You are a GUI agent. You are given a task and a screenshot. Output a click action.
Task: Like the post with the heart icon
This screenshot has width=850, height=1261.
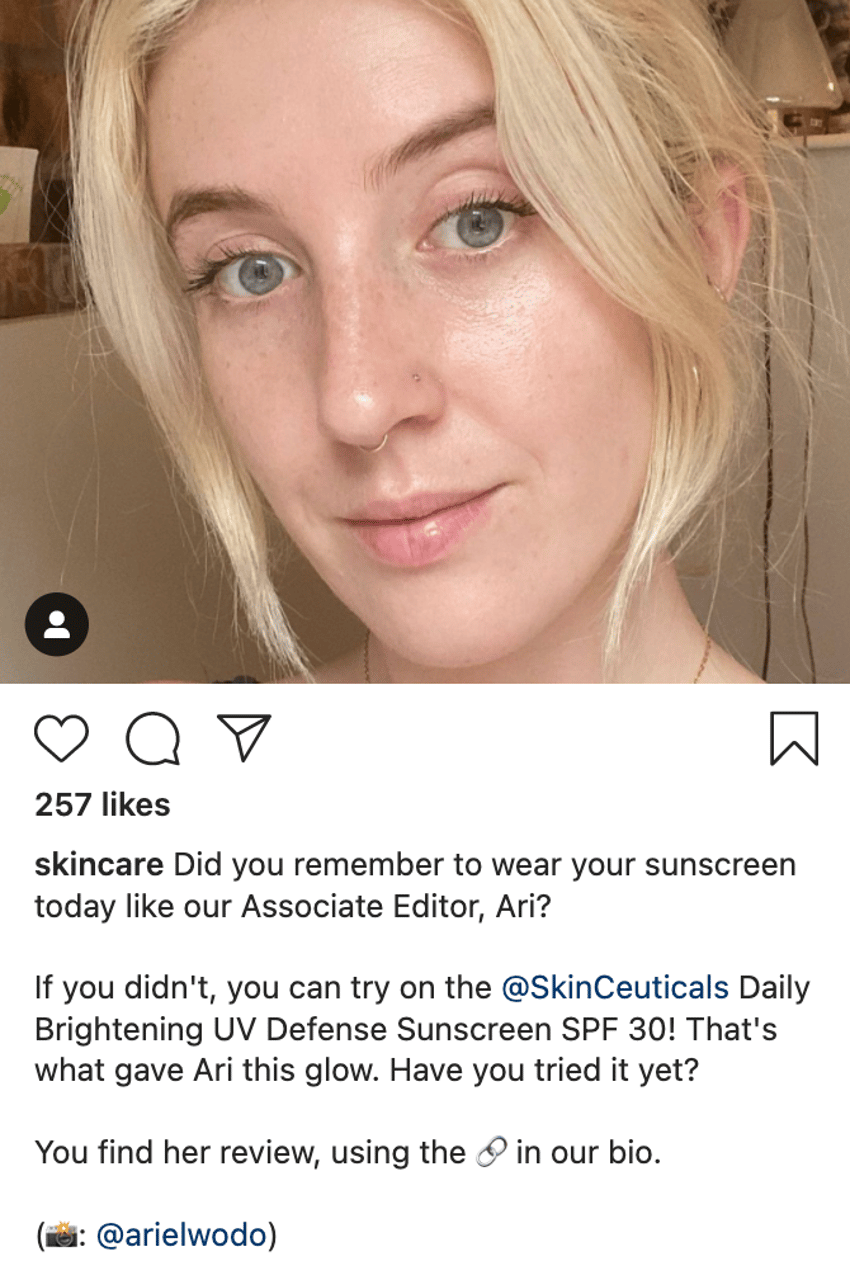[x=61, y=739]
